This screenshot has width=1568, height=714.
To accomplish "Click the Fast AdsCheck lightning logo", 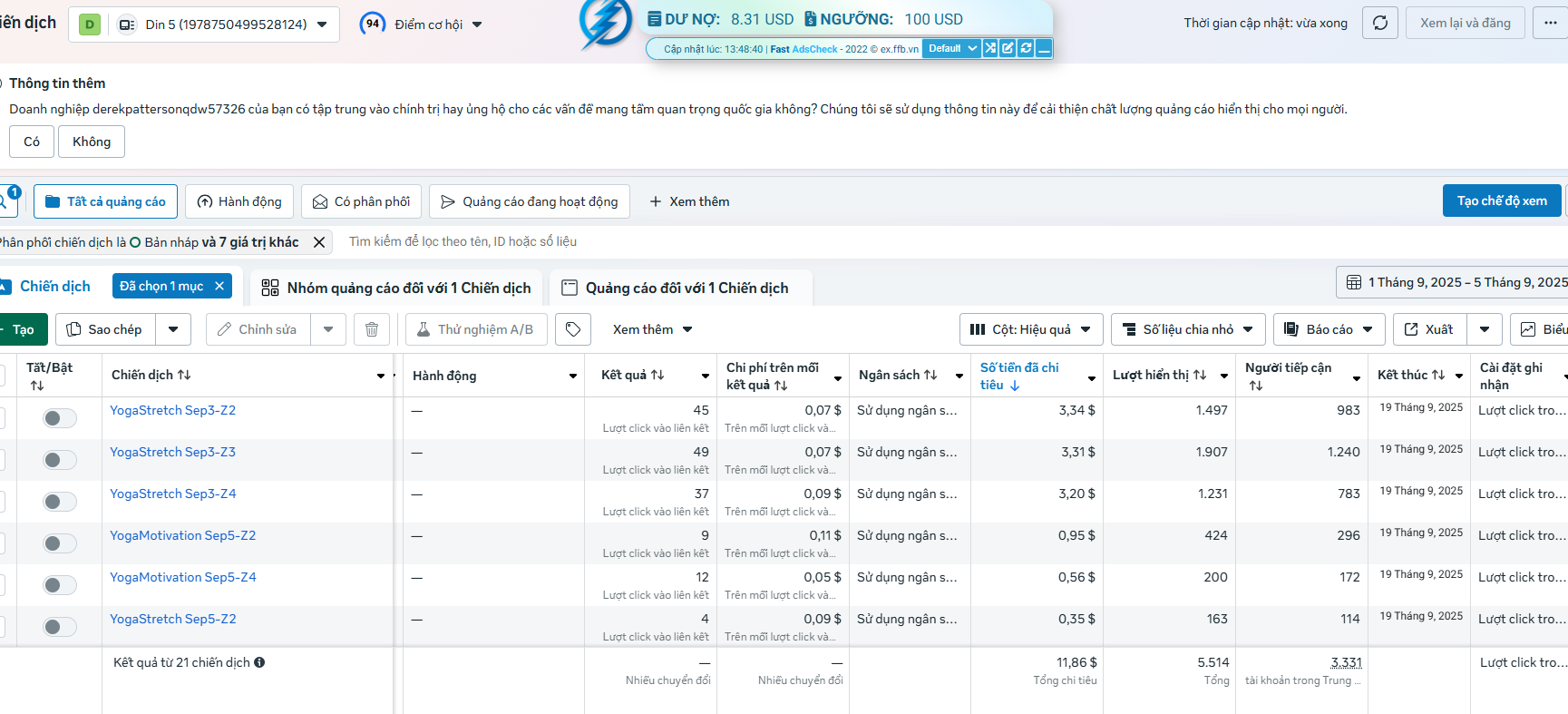I will [606, 24].
